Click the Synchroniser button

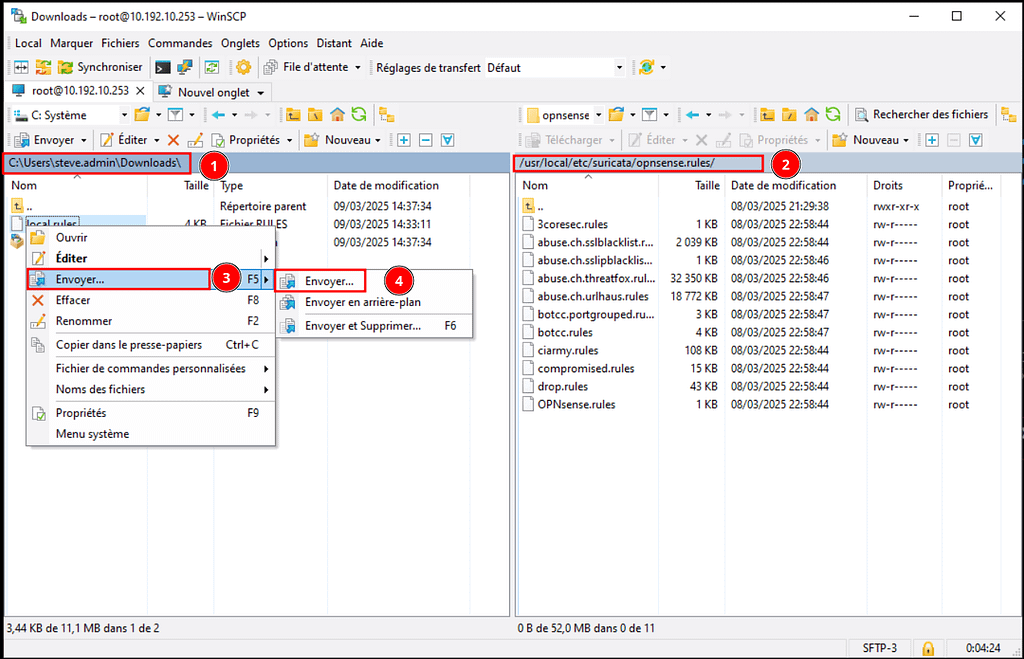(x=100, y=68)
